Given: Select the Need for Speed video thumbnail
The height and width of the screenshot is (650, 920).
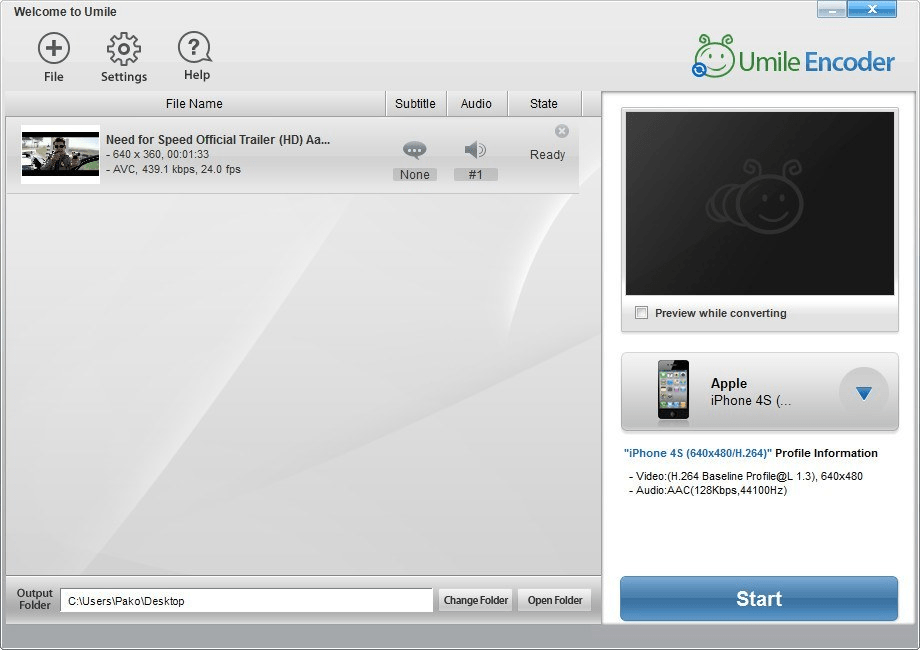Looking at the screenshot, I should point(60,154).
